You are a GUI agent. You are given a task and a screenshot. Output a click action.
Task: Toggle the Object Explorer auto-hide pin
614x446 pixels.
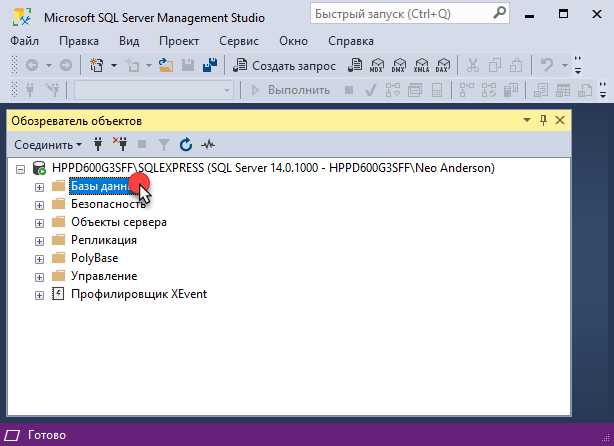pos(544,120)
